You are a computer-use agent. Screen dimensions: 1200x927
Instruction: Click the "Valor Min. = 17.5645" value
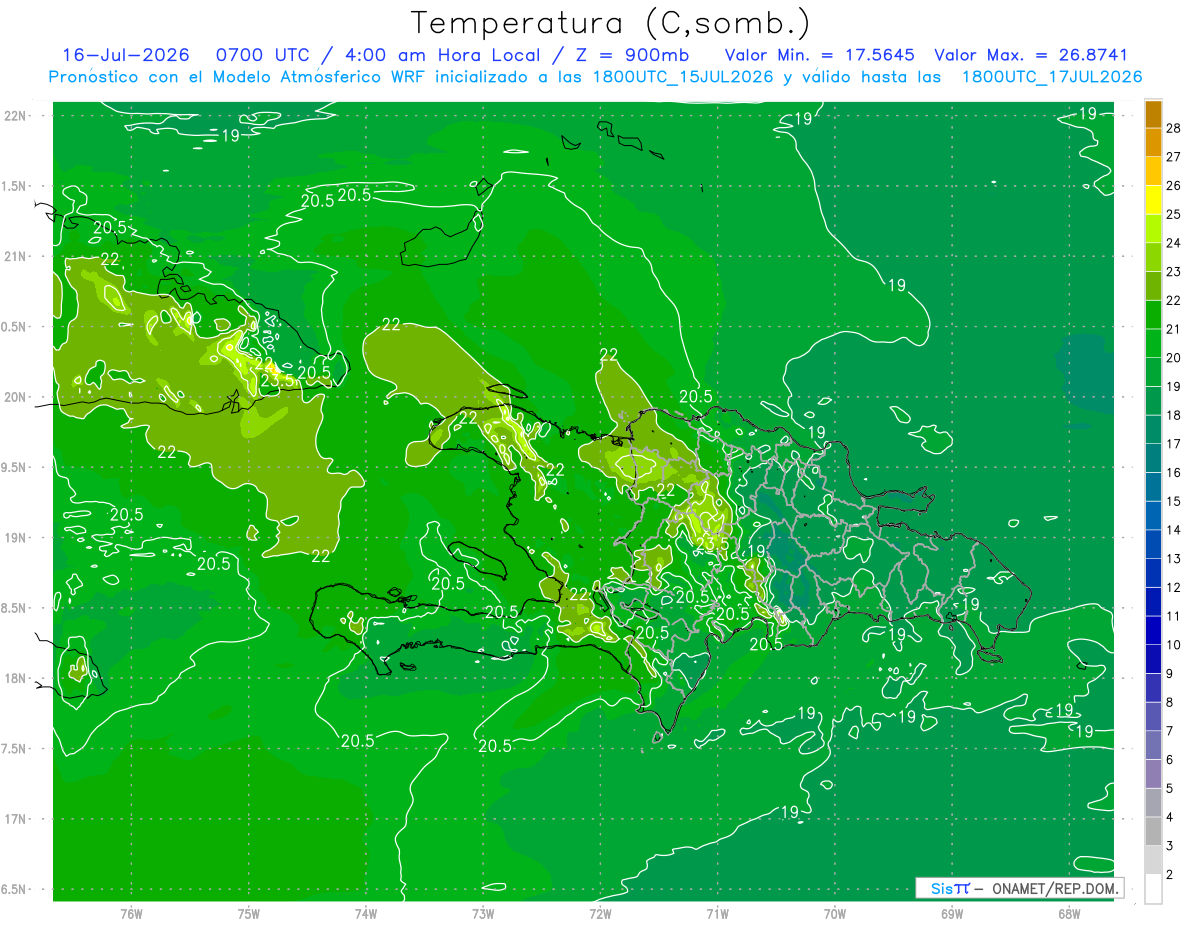click(819, 55)
